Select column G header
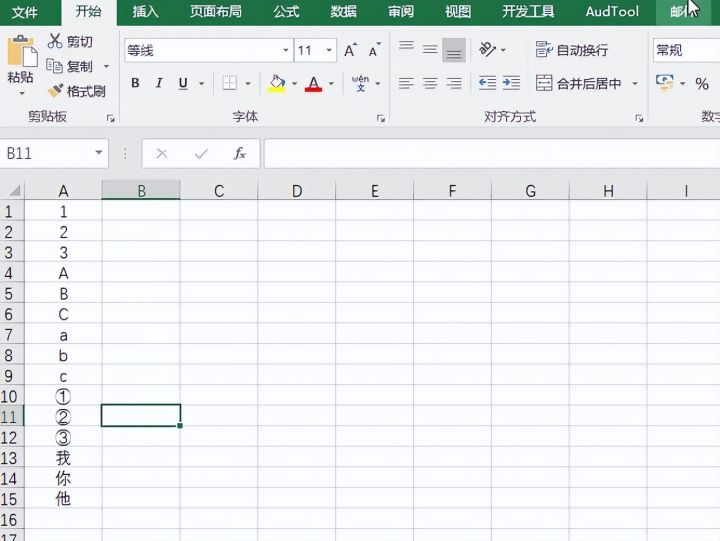The width and height of the screenshot is (720, 541). [530, 191]
